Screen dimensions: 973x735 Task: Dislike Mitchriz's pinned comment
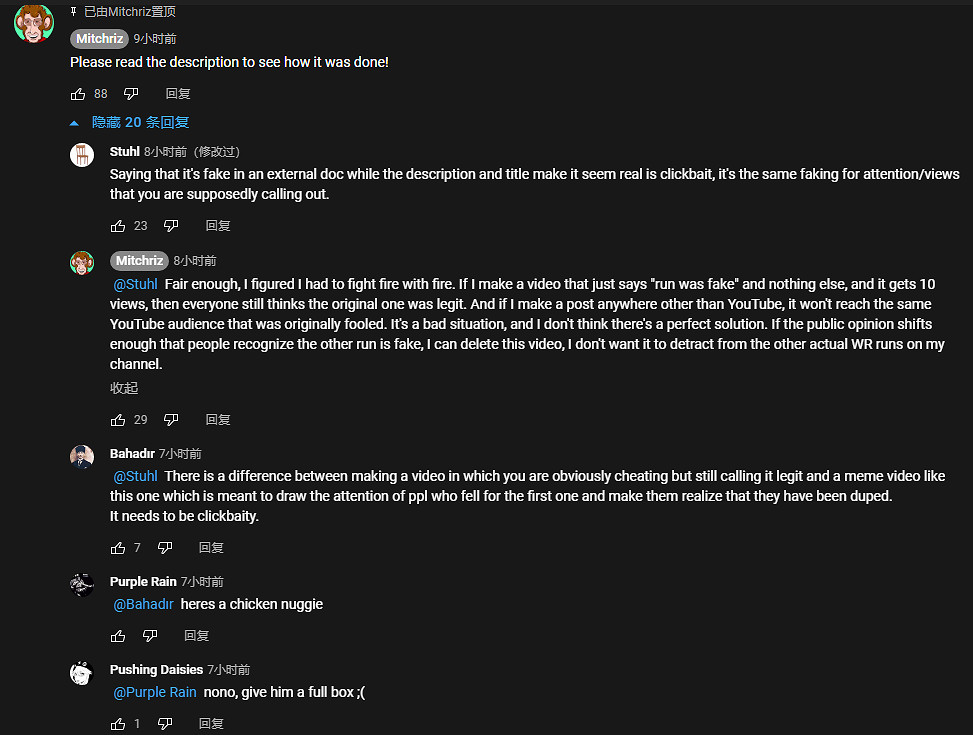[x=130, y=94]
